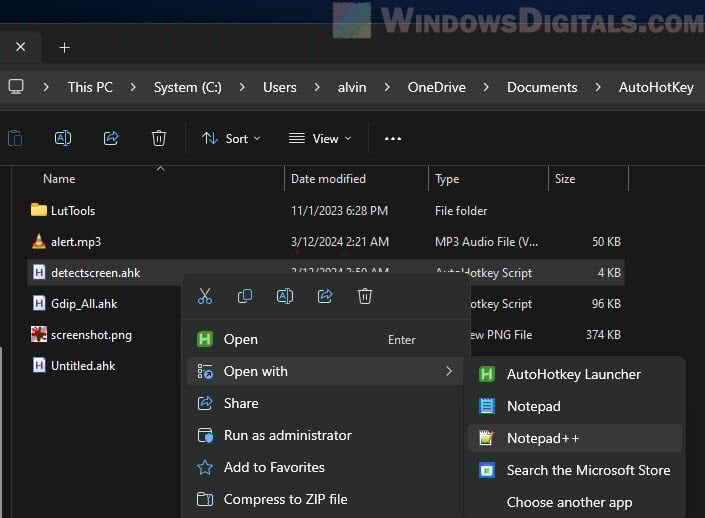Select Compress to ZIP file

[325, 499]
